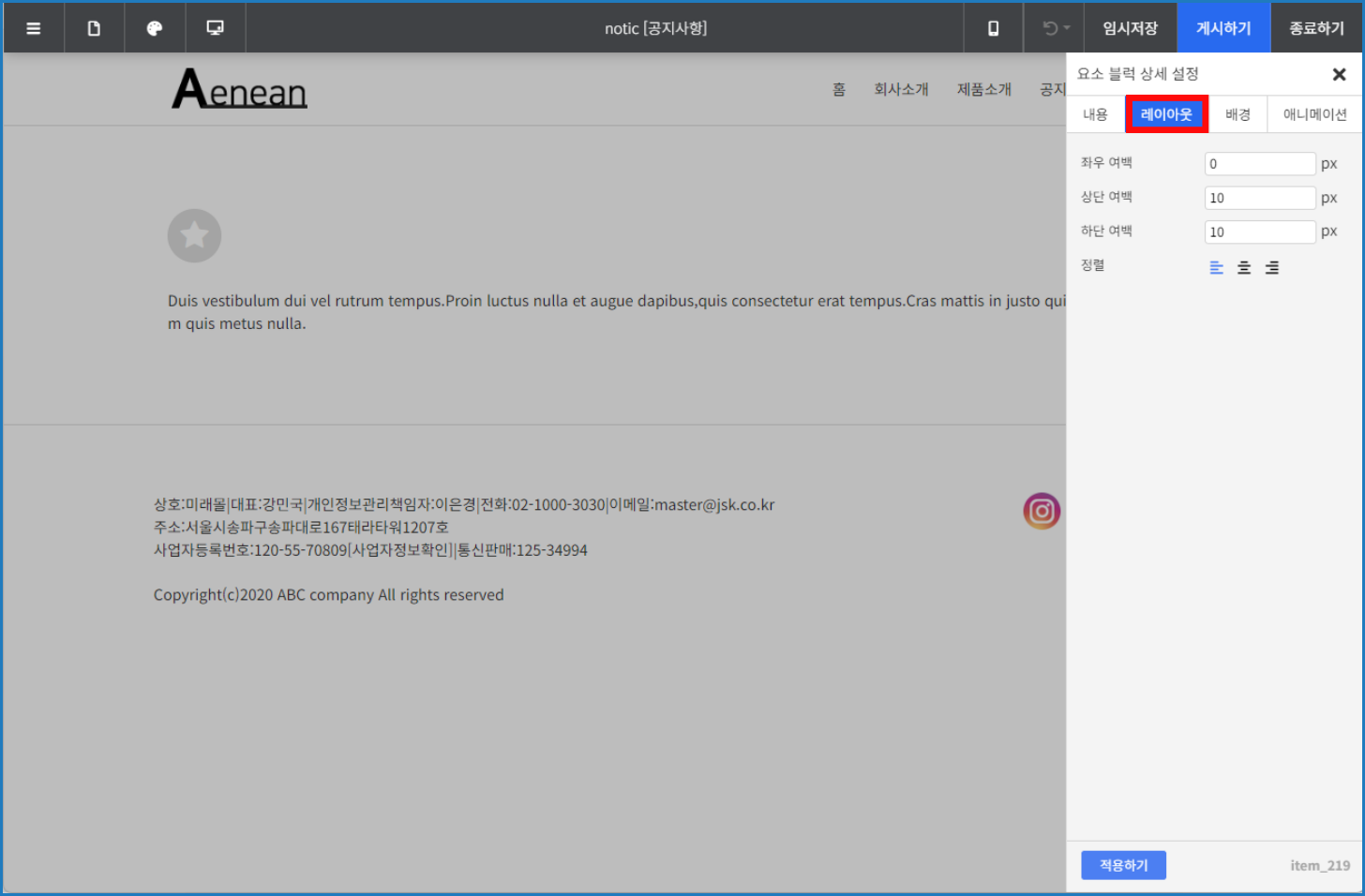The width and height of the screenshot is (1365, 896).
Task: Click the 회사소개 navigation link
Action: pyautogui.click(x=901, y=89)
